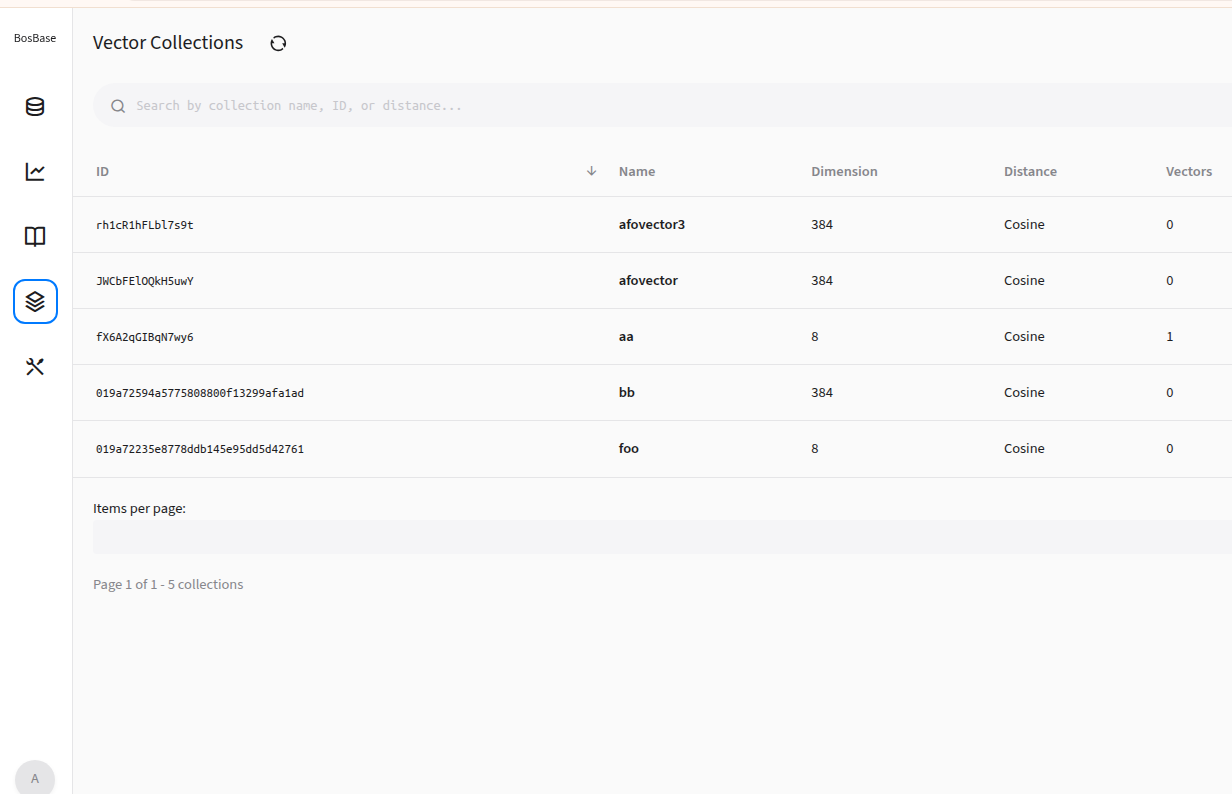Sort by Vectors column header
Screen dimensions: 1232x794
[1189, 171]
